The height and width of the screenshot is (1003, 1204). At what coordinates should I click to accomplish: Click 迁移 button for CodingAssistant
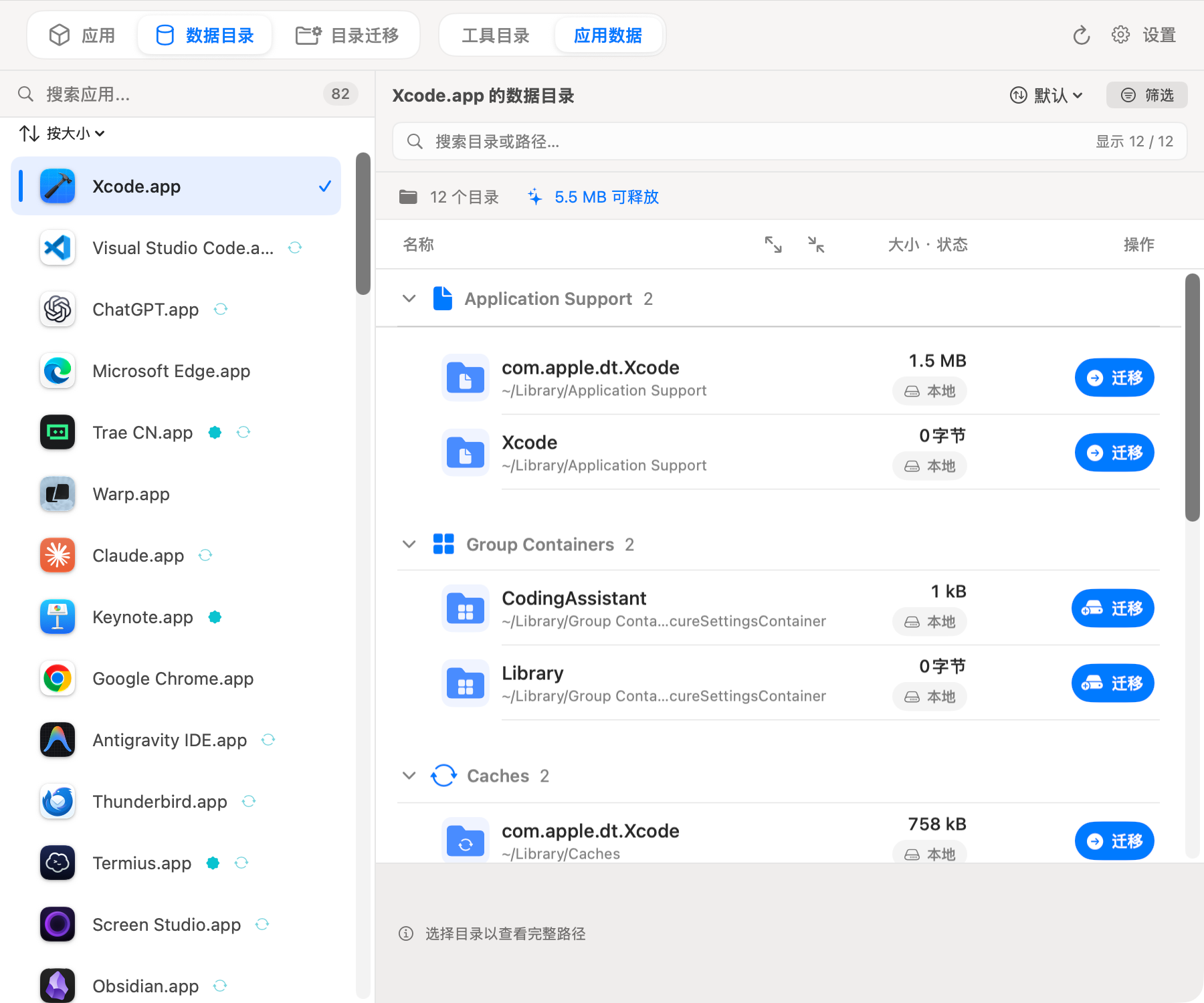pos(1113,608)
